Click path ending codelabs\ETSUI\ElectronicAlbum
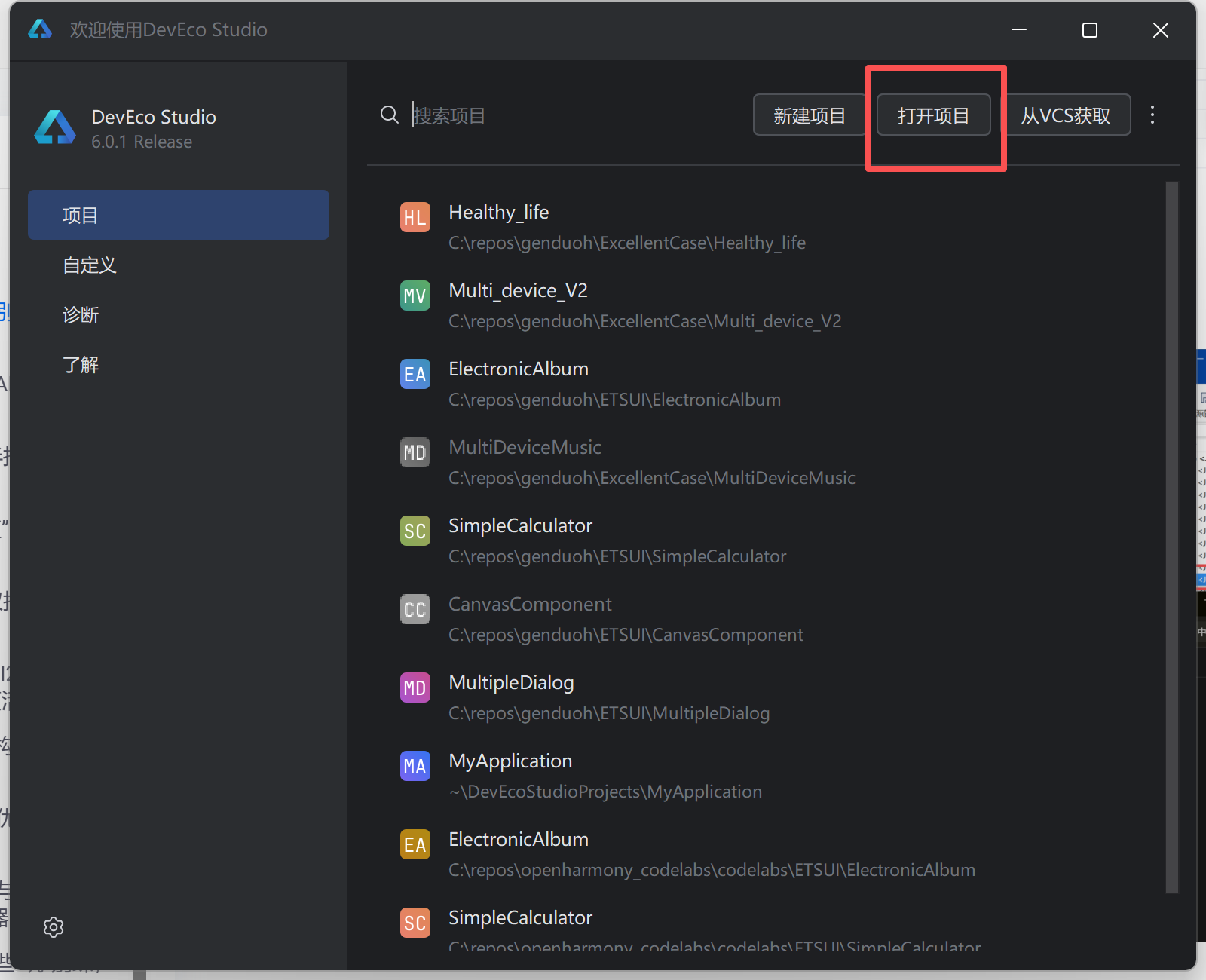 coord(712,870)
